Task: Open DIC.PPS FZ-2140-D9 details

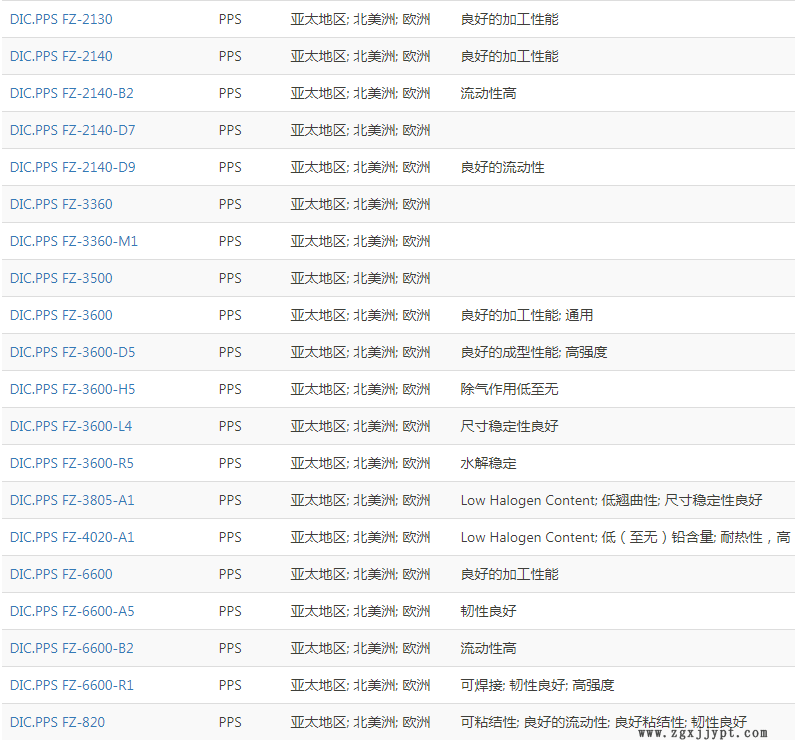Action: point(72,167)
